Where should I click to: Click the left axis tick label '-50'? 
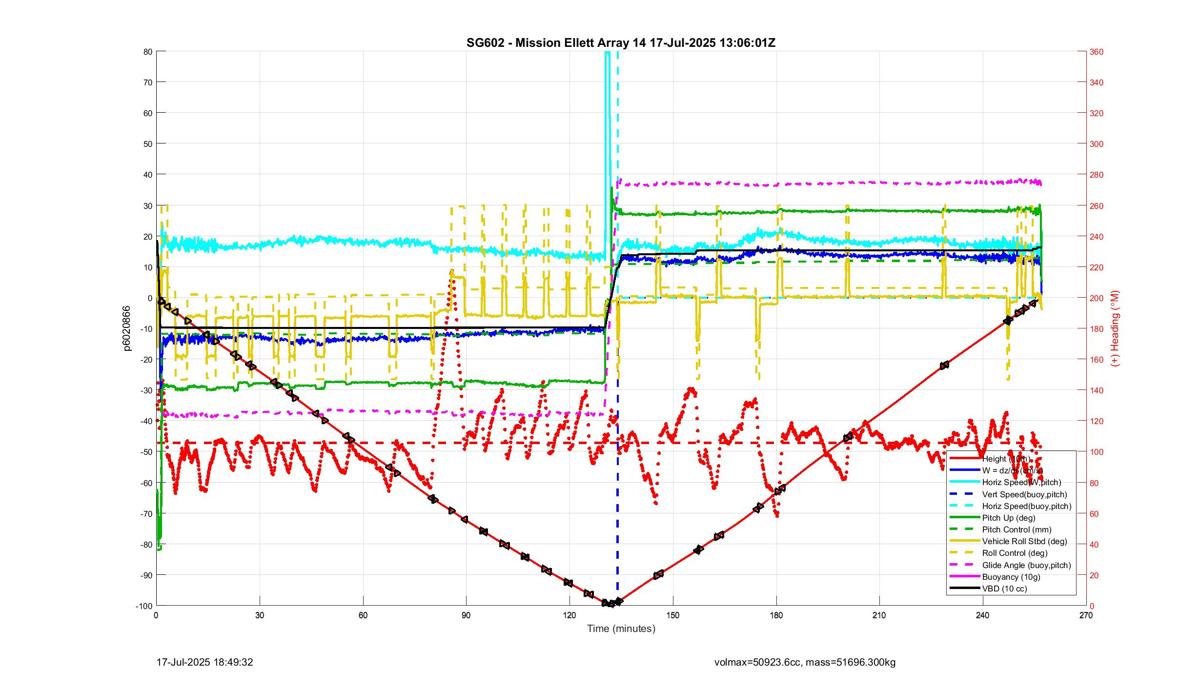click(x=145, y=452)
